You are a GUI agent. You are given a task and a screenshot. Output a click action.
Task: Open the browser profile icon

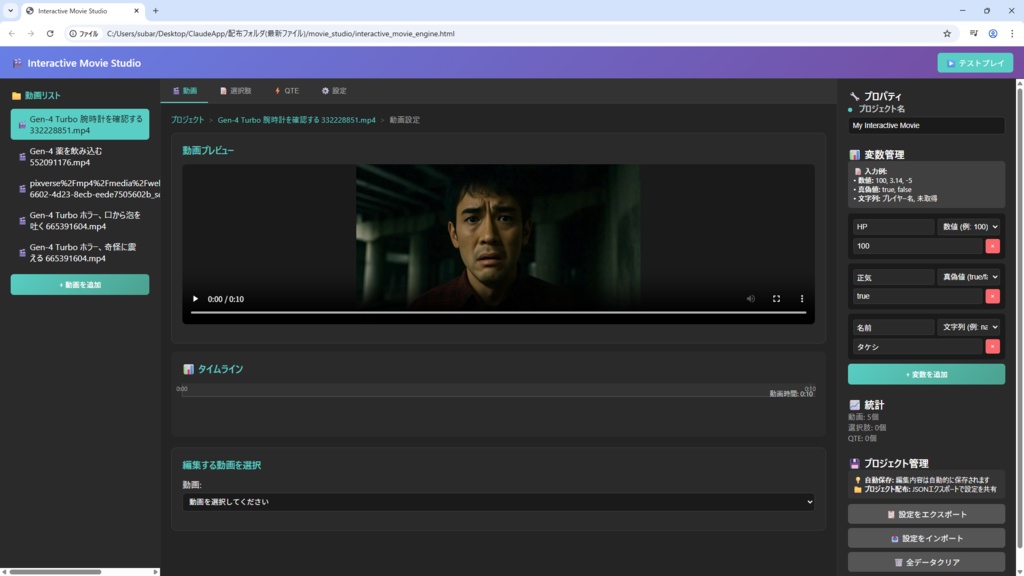point(993,33)
